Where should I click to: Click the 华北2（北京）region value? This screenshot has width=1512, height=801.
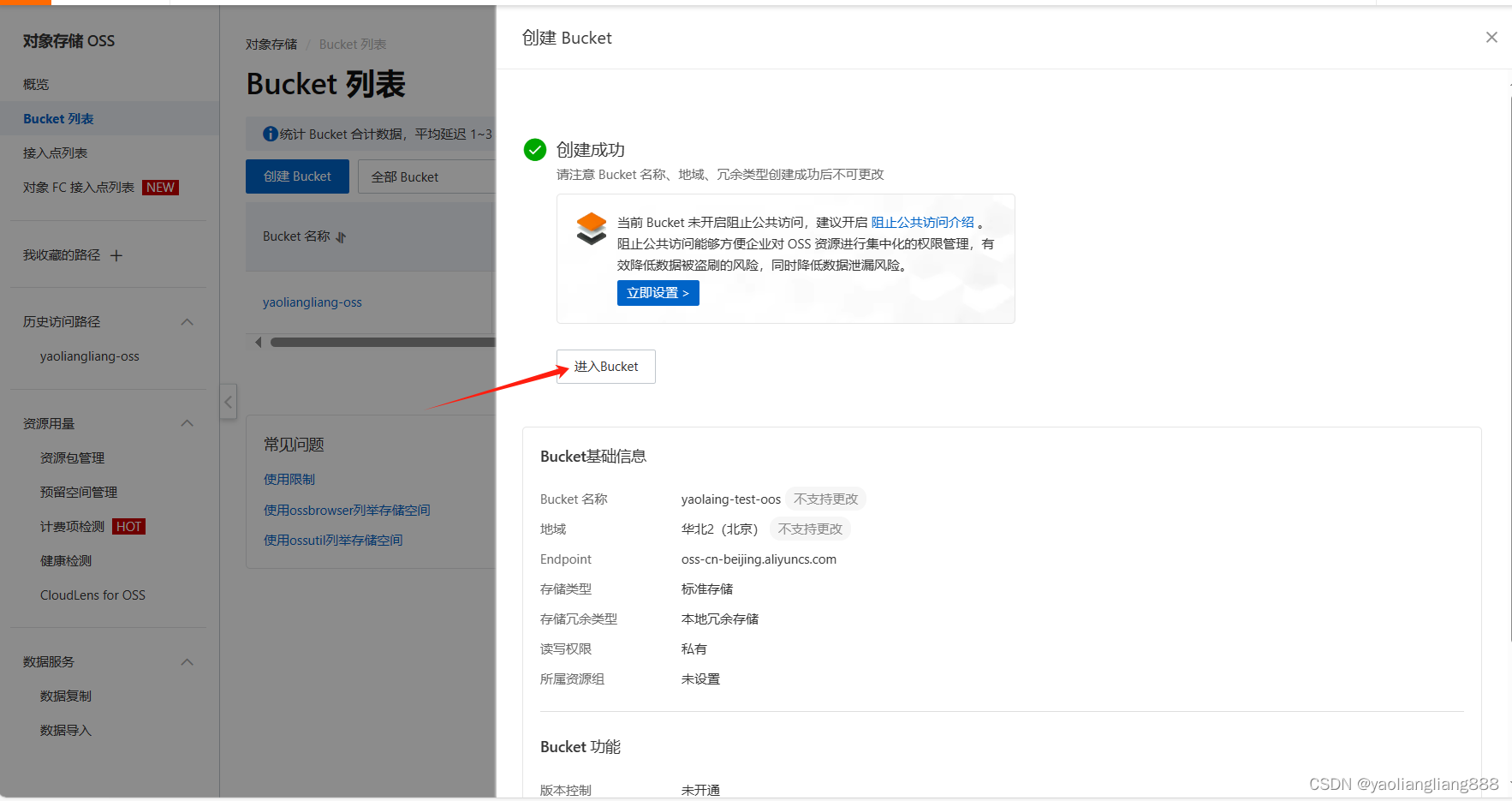720,529
